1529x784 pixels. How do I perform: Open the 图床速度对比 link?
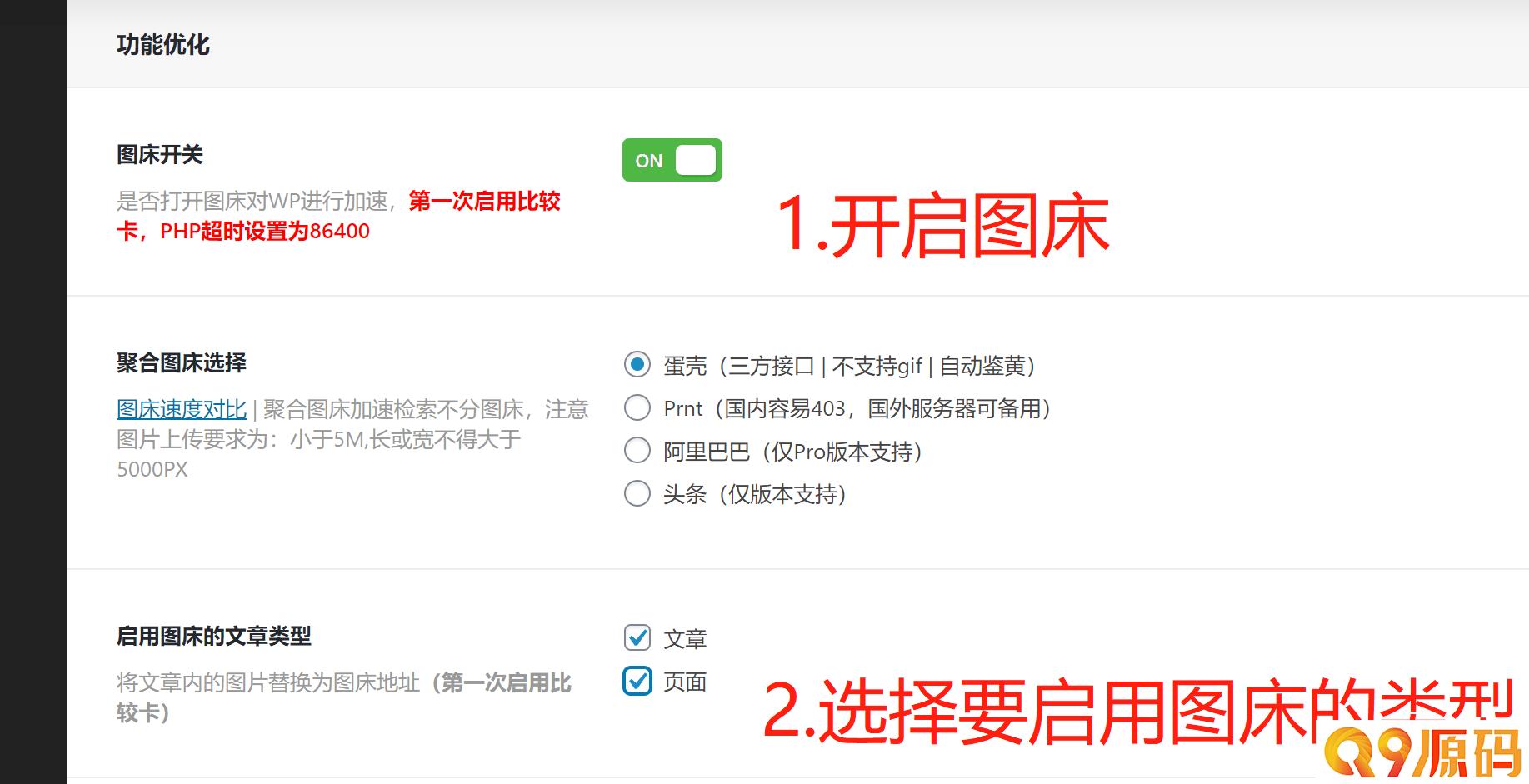click(182, 409)
